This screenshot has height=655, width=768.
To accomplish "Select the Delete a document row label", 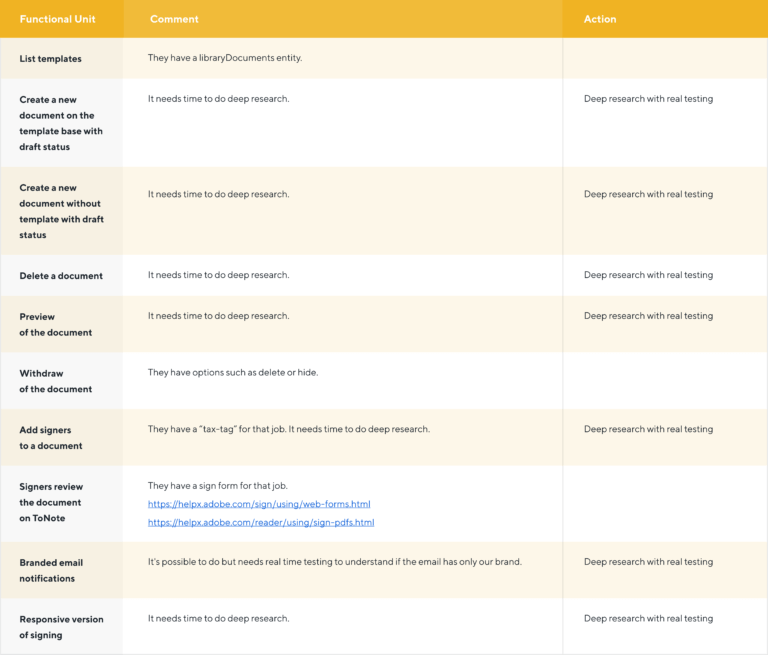I will point(61,276).
